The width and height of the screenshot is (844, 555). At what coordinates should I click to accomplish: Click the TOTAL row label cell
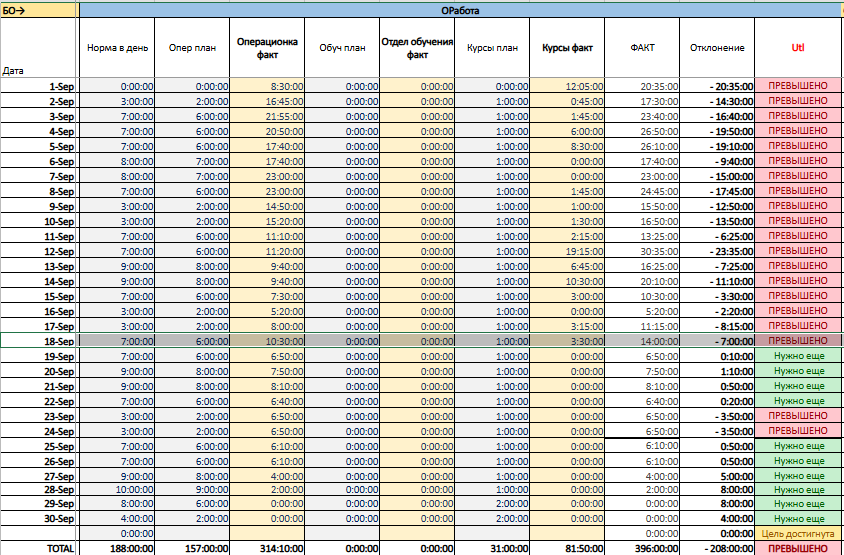click(38, 548)
